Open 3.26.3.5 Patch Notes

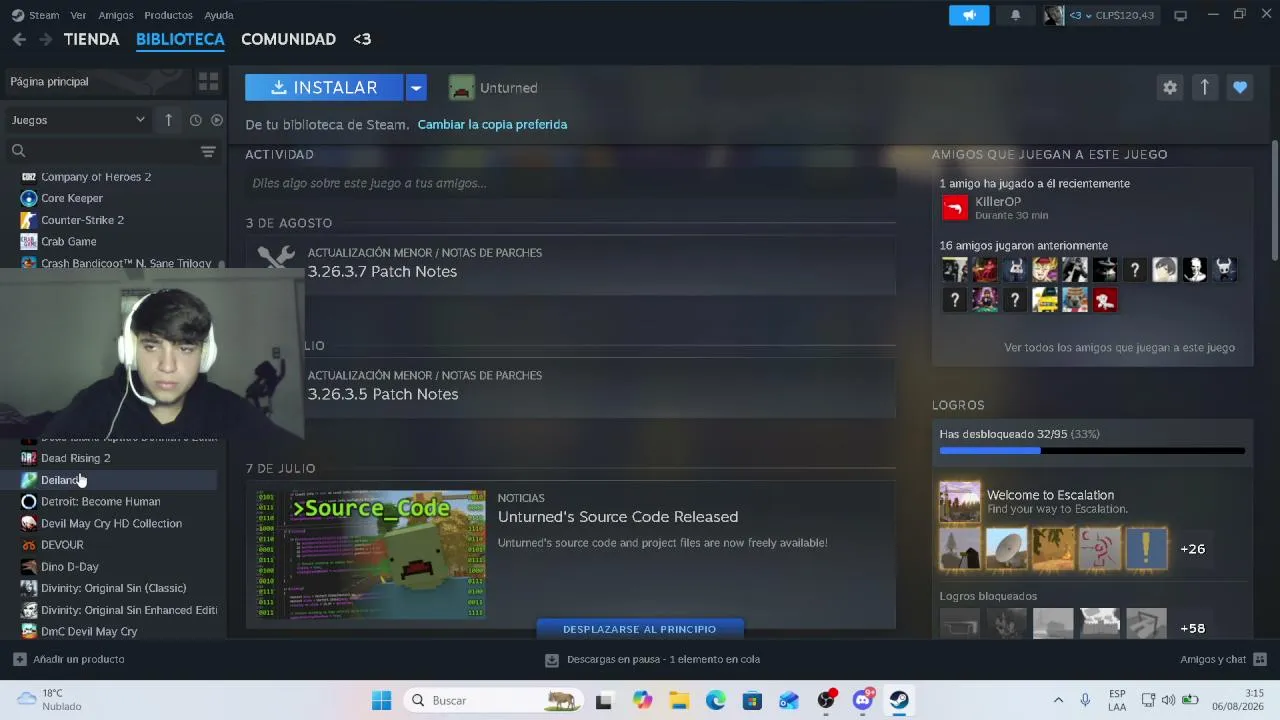[383, 394]
